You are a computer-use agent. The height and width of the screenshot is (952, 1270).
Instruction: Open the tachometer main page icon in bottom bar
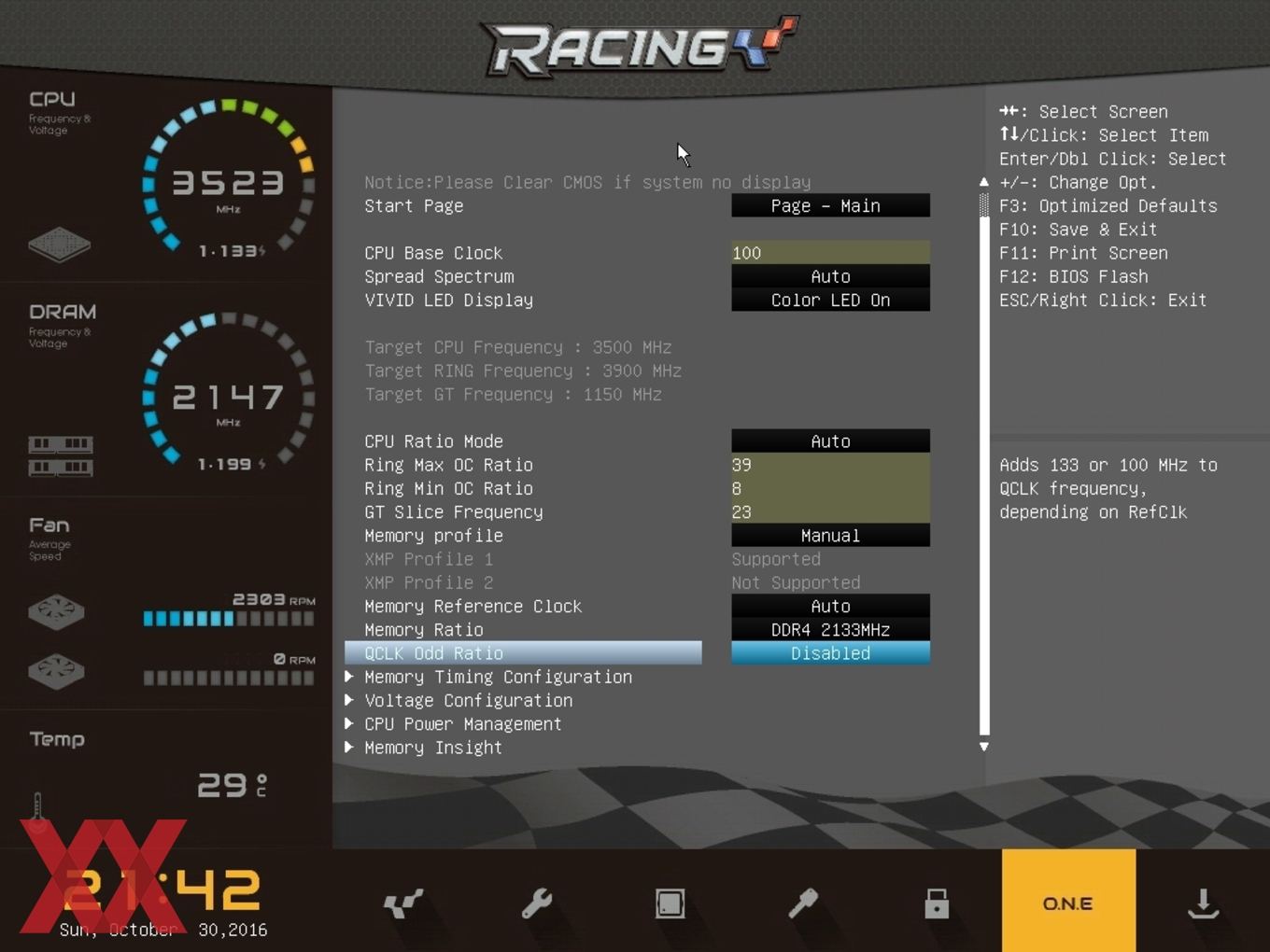point(403,903)
